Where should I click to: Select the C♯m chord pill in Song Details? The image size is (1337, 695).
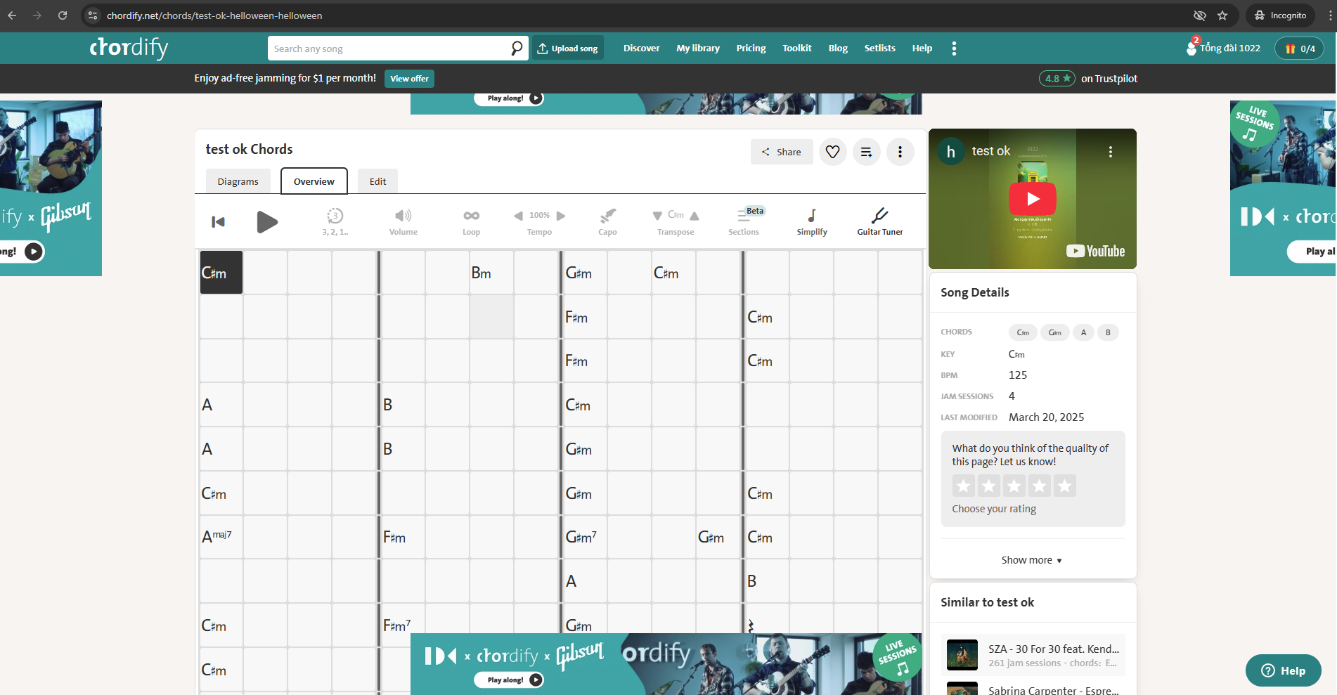coord(1023,332)
